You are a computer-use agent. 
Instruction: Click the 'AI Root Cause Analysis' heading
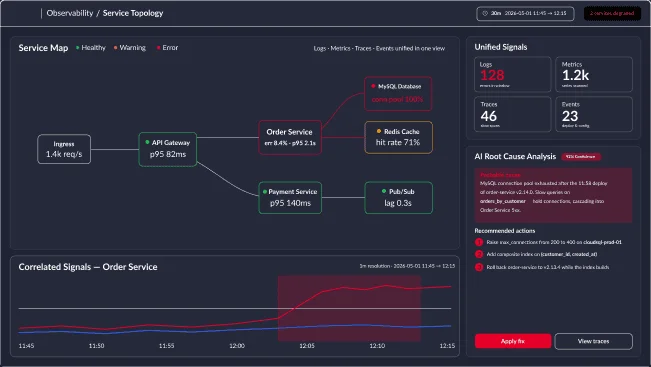pyautogui.click(x=515, y=157)
